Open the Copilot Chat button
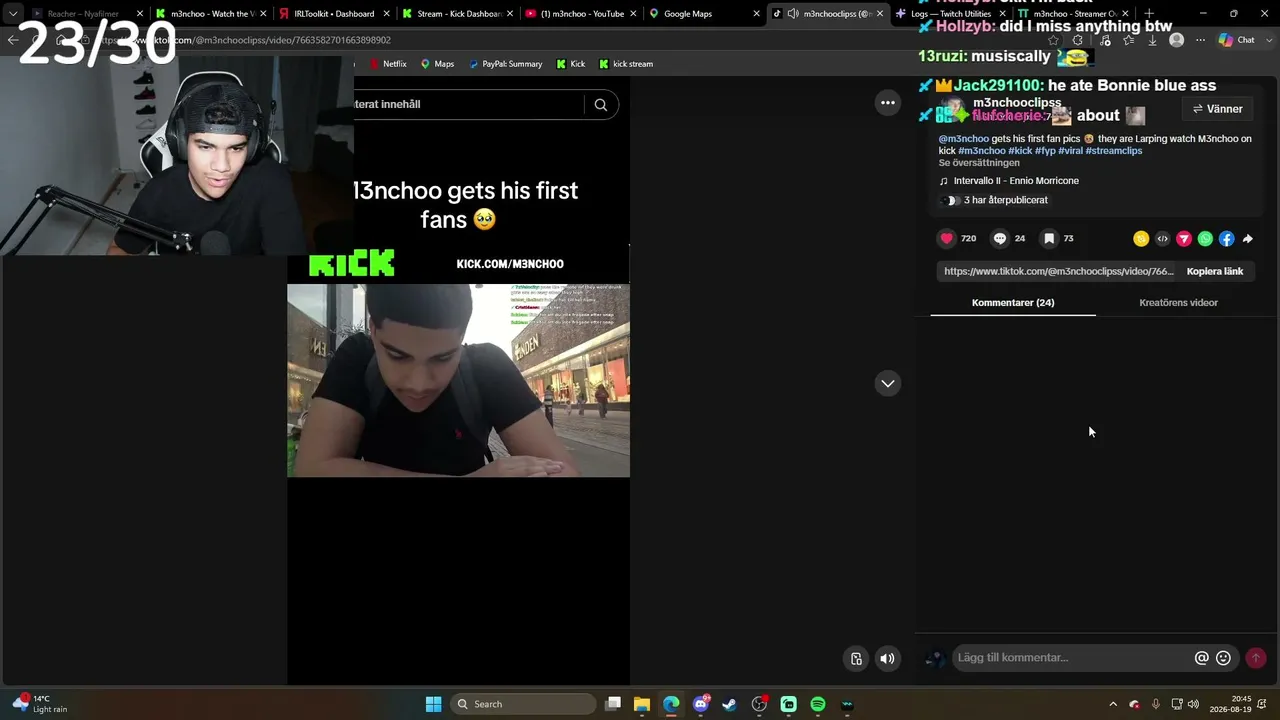The width and height of the screenshot is (1280, 720). [x=1237, y=40]
